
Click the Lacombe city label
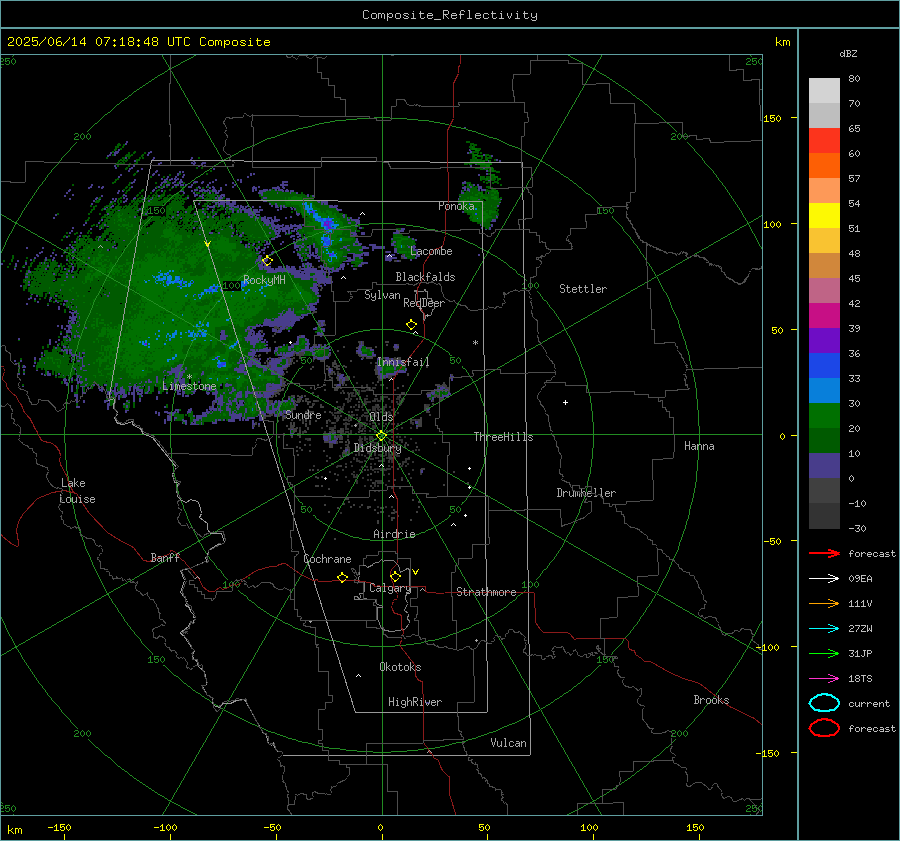click(431, 251)
